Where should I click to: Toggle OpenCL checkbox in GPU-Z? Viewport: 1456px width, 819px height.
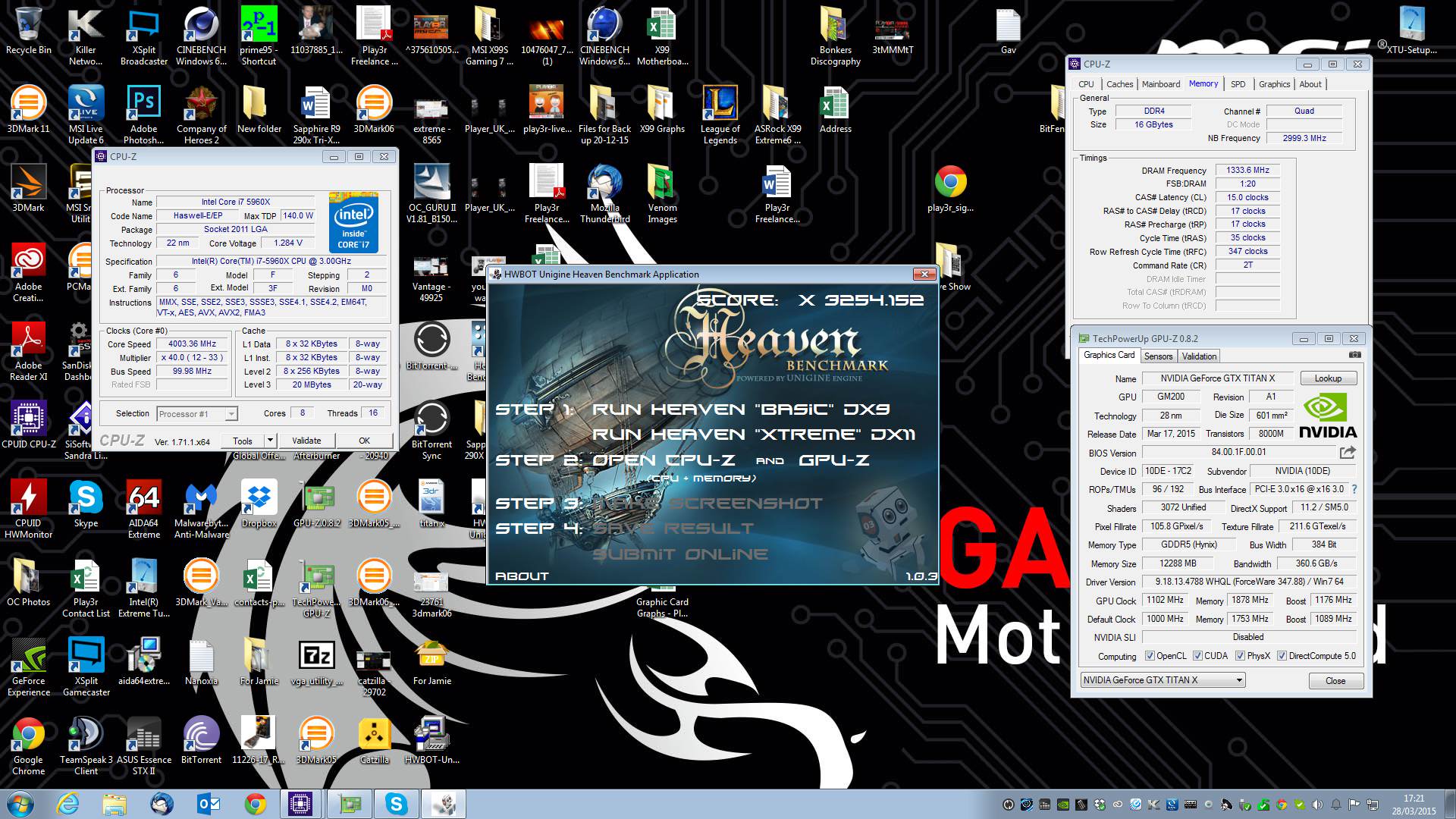click(x=1150, y=656)
